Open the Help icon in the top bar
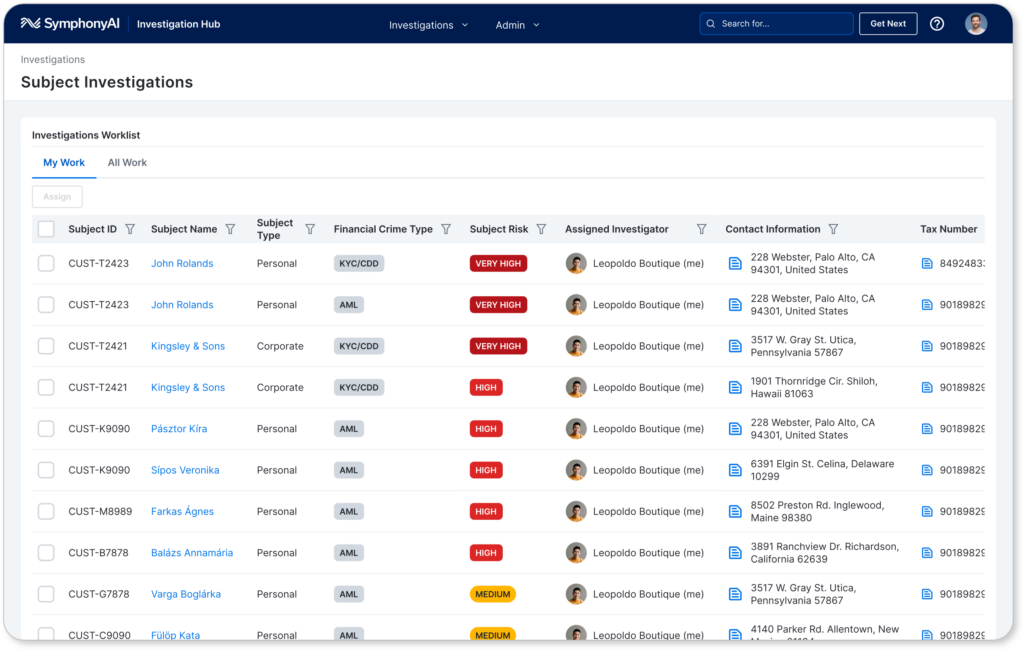1024x651 pixels. pos(937,23)
